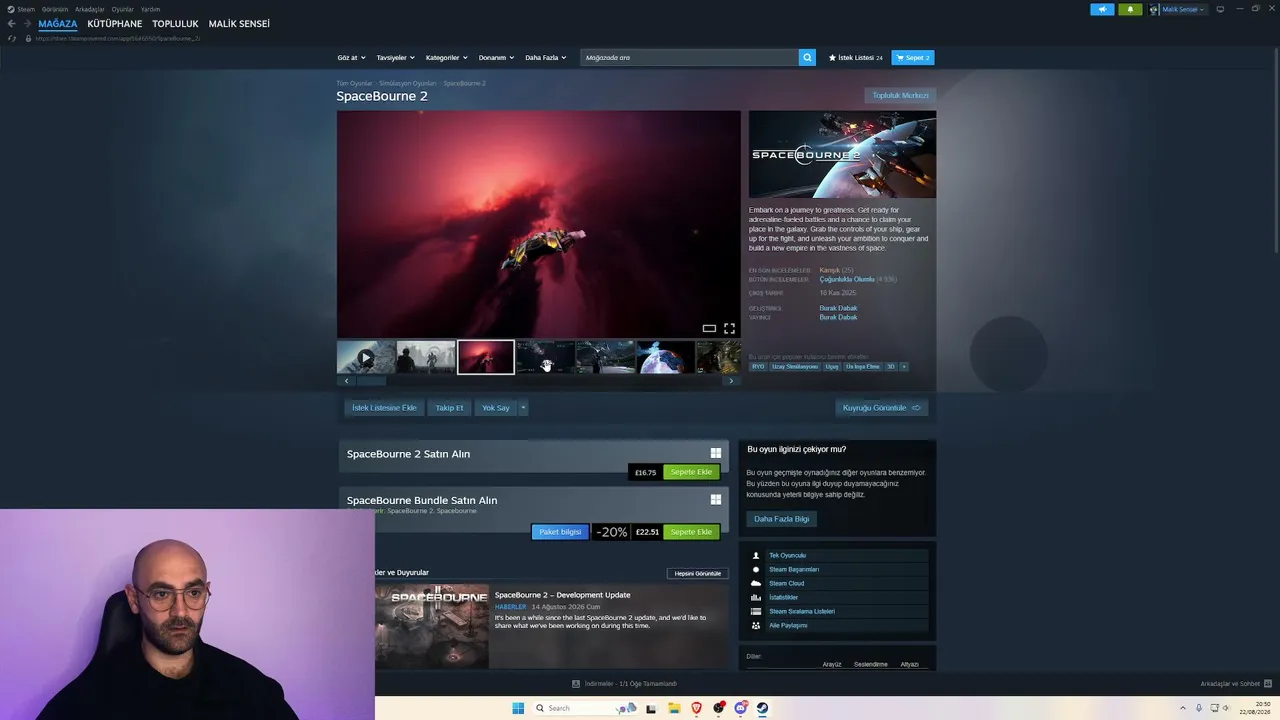The height and width of the screenshot is (720, 1280).
Task: Click Daha Fazla Bilgi button
Action: 782,519
